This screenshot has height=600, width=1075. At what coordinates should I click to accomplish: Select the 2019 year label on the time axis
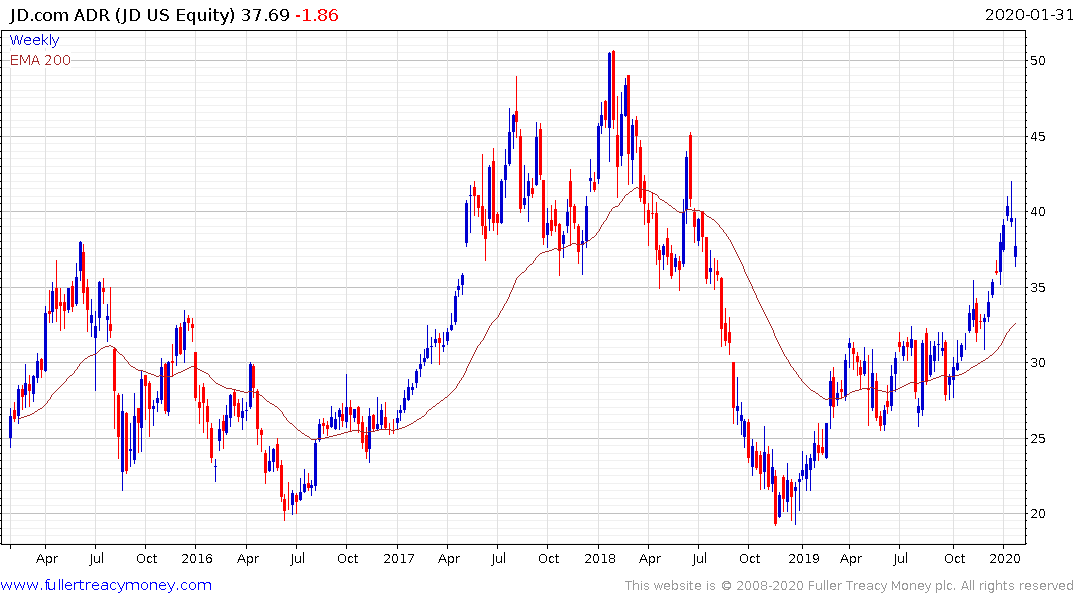[804, 558]
